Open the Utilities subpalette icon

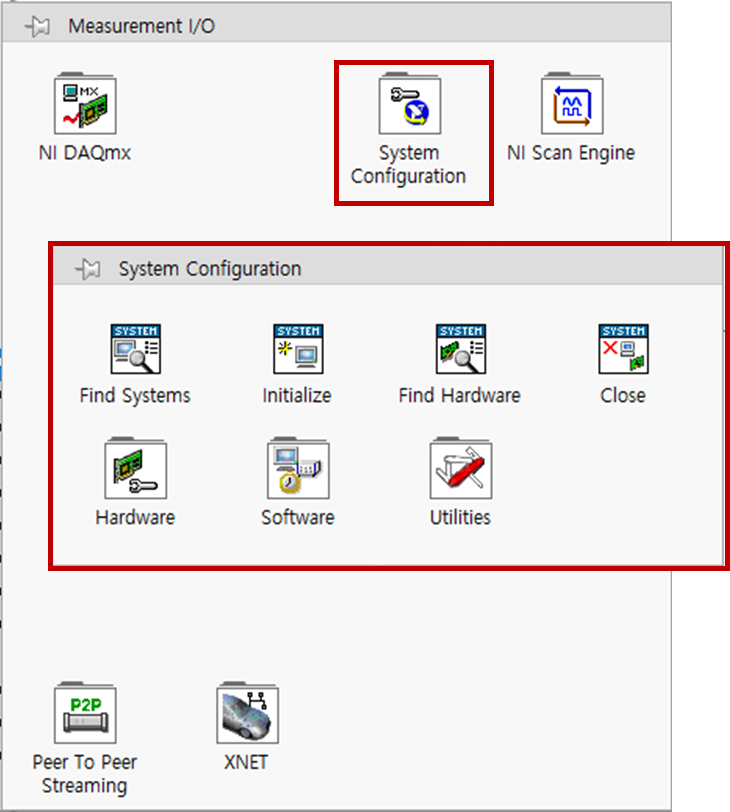point(461,468)
